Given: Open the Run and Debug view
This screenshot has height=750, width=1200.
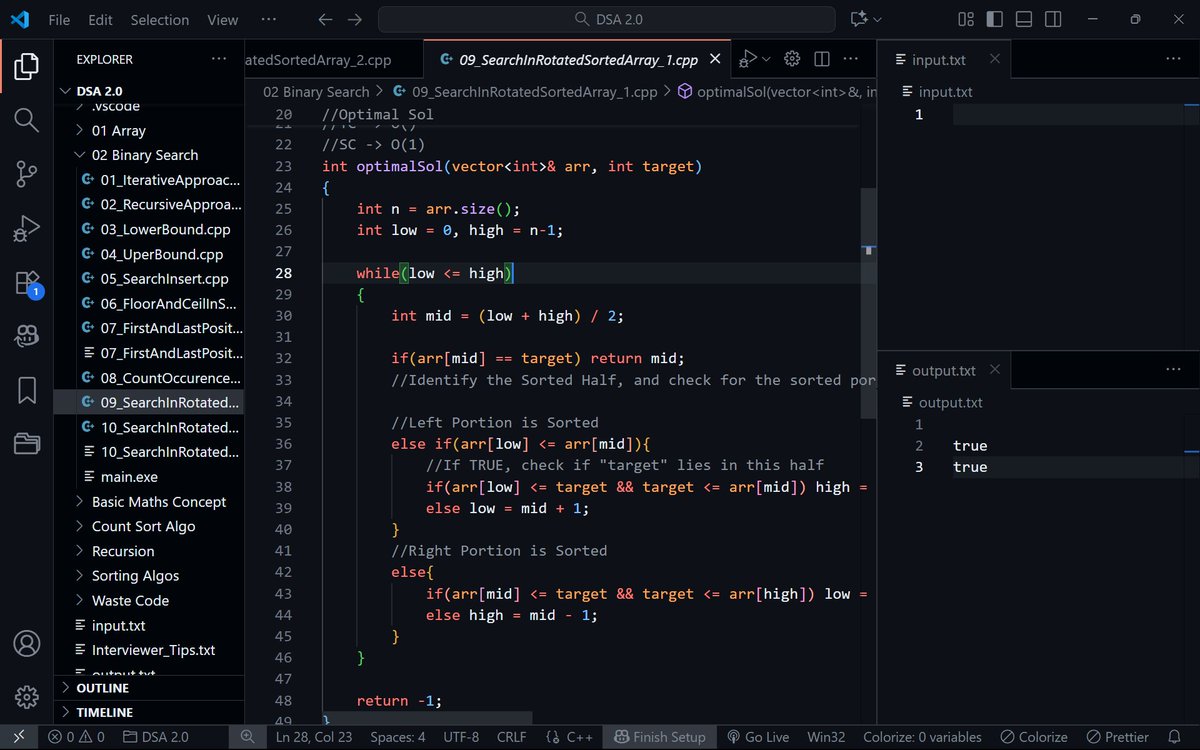Looking at the screenshot, I should click(27, 228).
